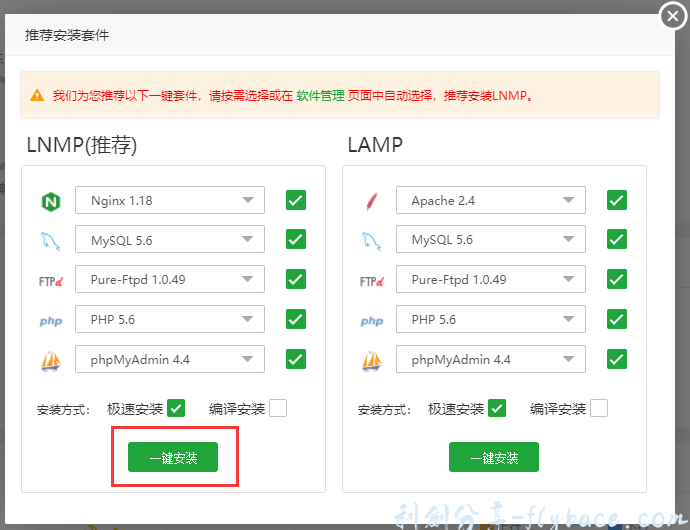The width and height of the screenshot is (690, 530).
Task: Click the PHP logo icon in LAMP
Action: coord(371,321)
